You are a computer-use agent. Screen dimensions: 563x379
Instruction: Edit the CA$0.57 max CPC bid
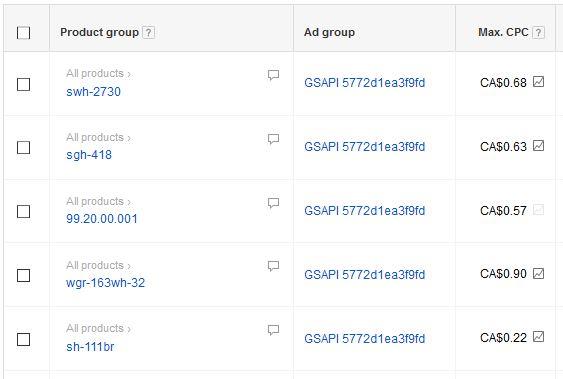[503, 211]
